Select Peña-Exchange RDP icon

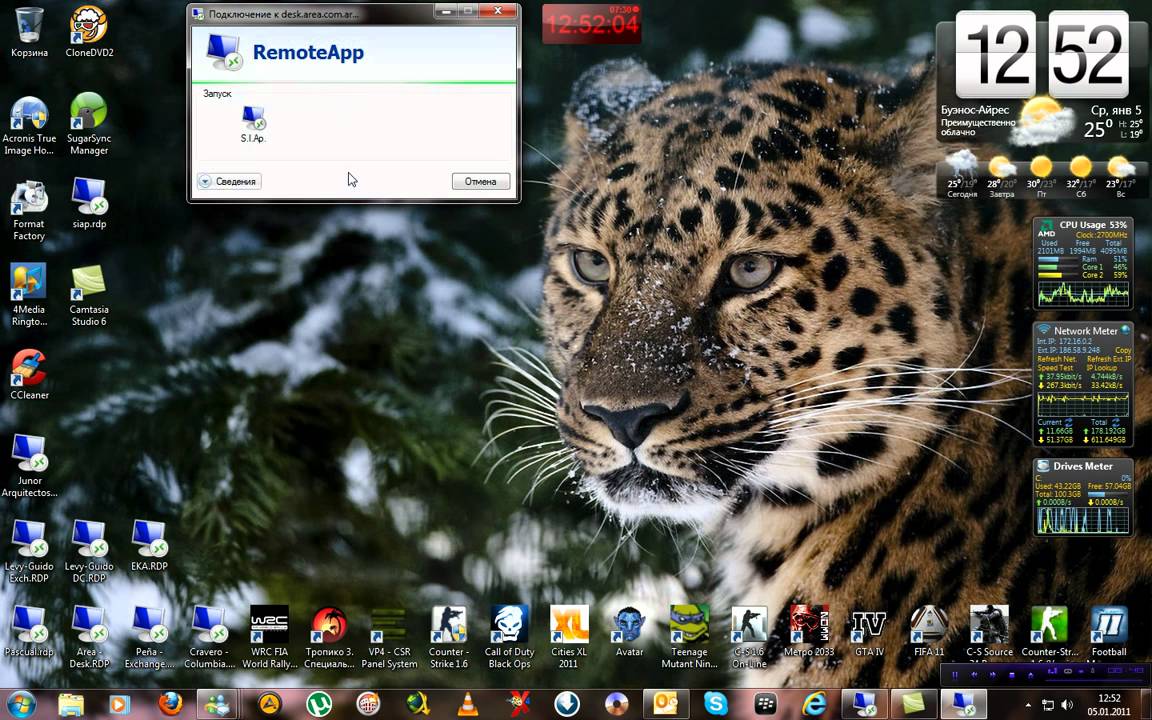(149, 636)
